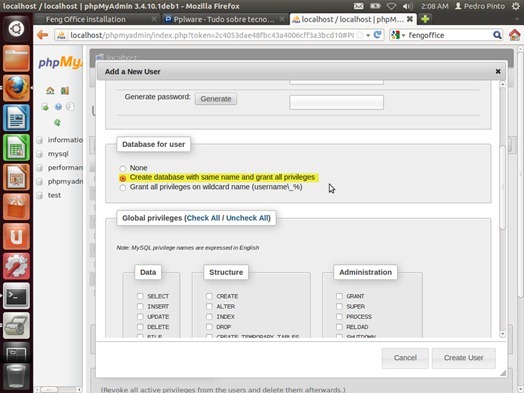
Task: Go to the Firefox home page icon
Action: [515, 35]
